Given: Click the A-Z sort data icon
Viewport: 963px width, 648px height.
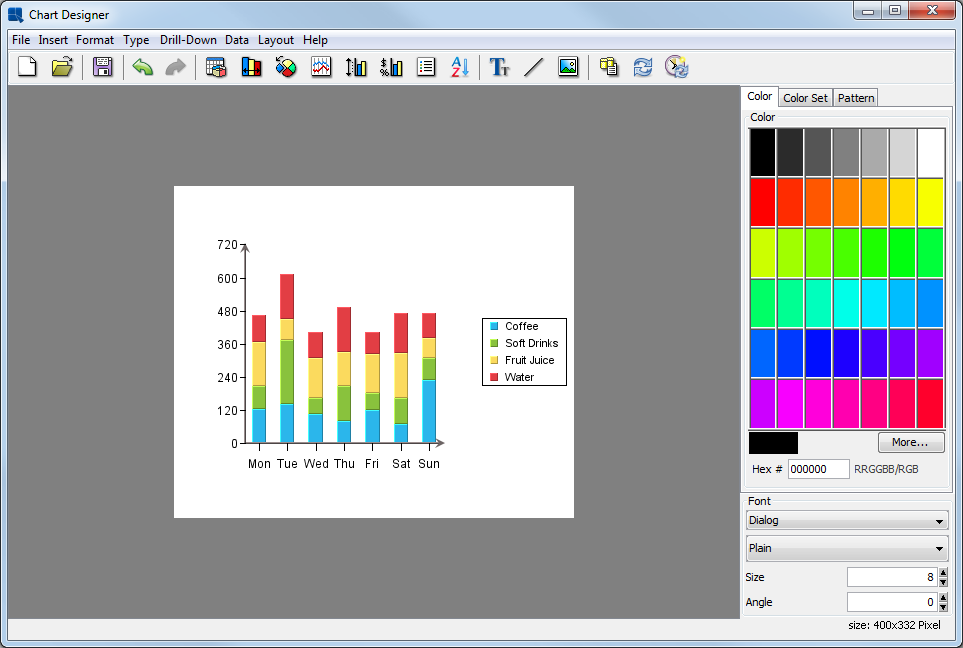Looking at the screenshot, I should (x=459, y=67).
